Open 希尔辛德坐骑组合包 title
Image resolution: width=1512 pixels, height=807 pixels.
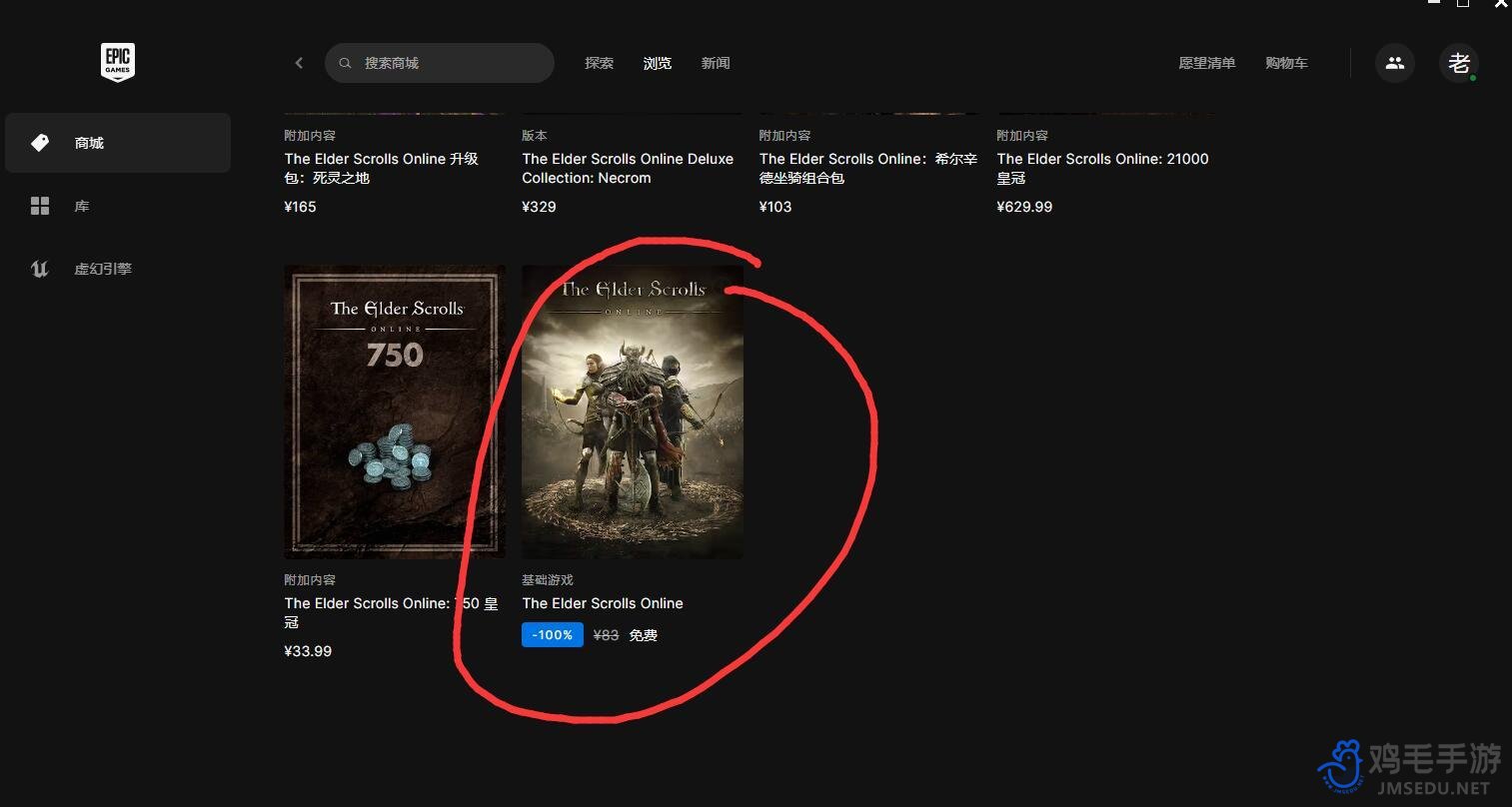[x=868, y=168]
